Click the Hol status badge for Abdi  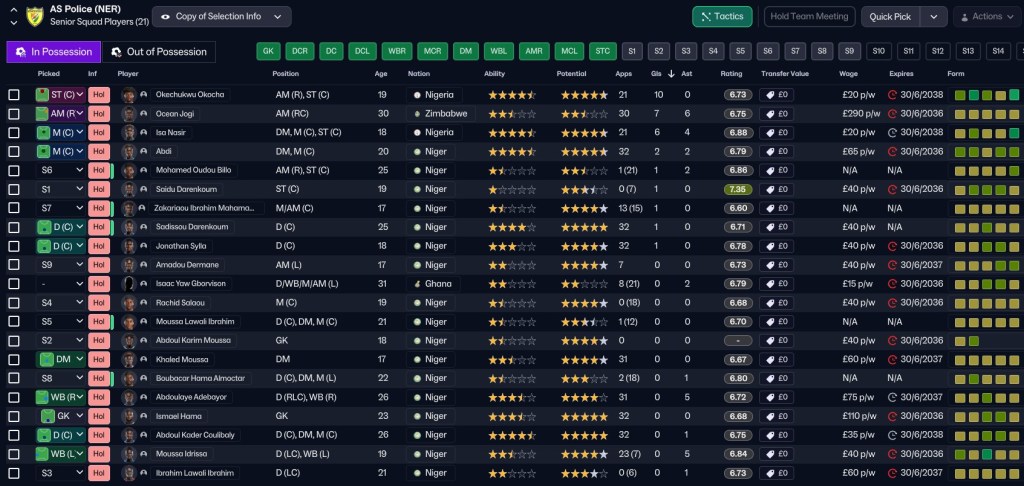click(x=99, y=152)
